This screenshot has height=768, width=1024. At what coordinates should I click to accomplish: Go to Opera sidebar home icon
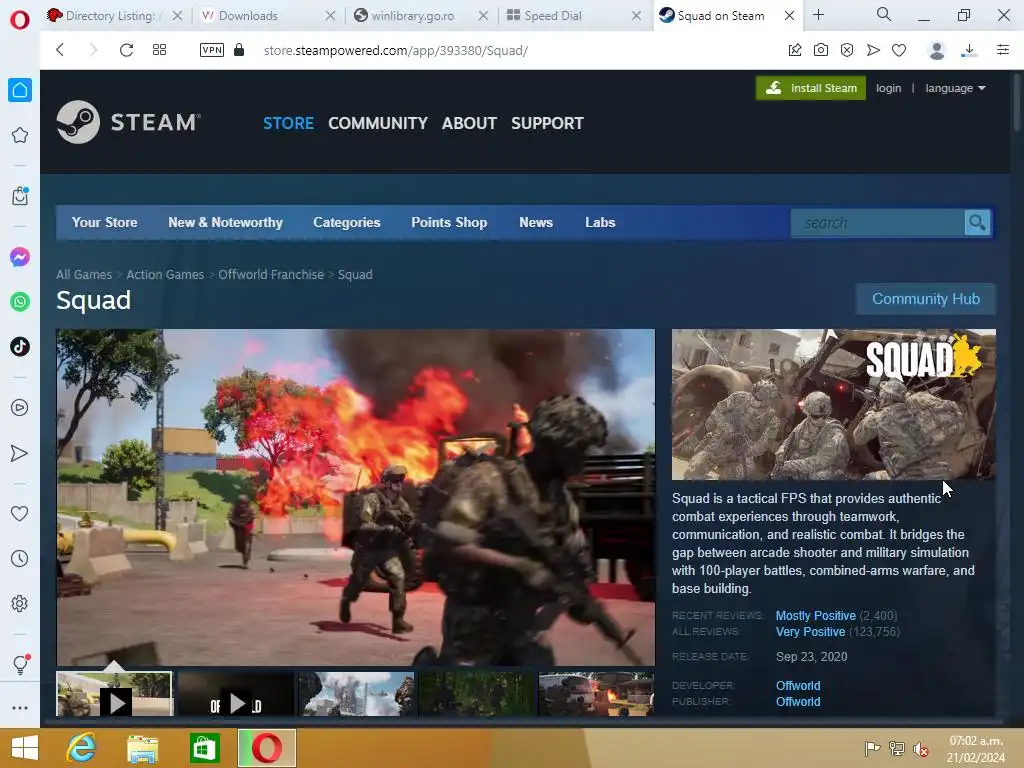coord(20,90)
